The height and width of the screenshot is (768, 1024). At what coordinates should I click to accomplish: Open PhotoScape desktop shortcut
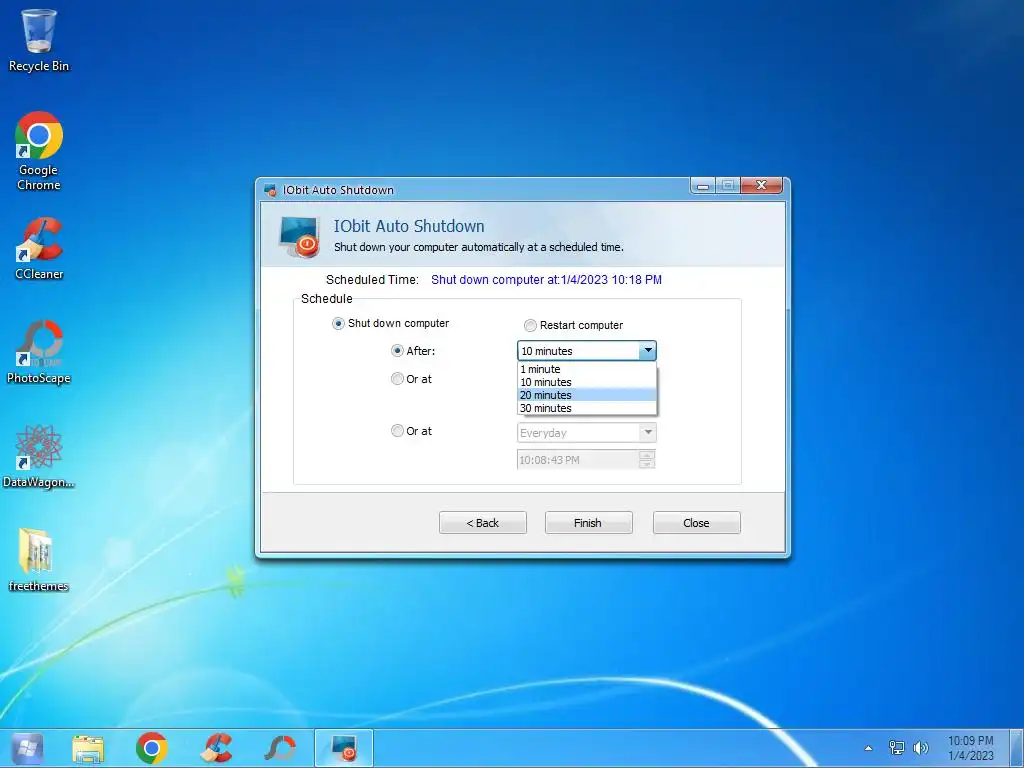[39, 353]
